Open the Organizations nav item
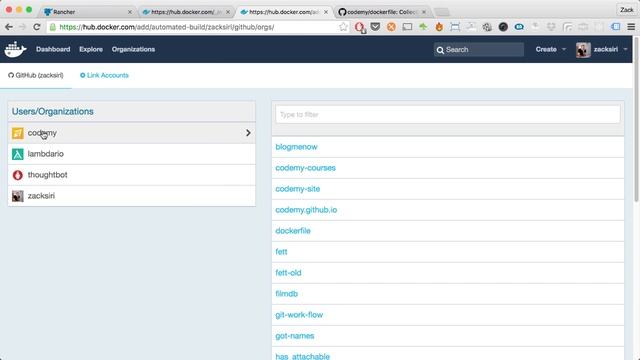The height and width of the screenshot is (360, 640). 133,49
